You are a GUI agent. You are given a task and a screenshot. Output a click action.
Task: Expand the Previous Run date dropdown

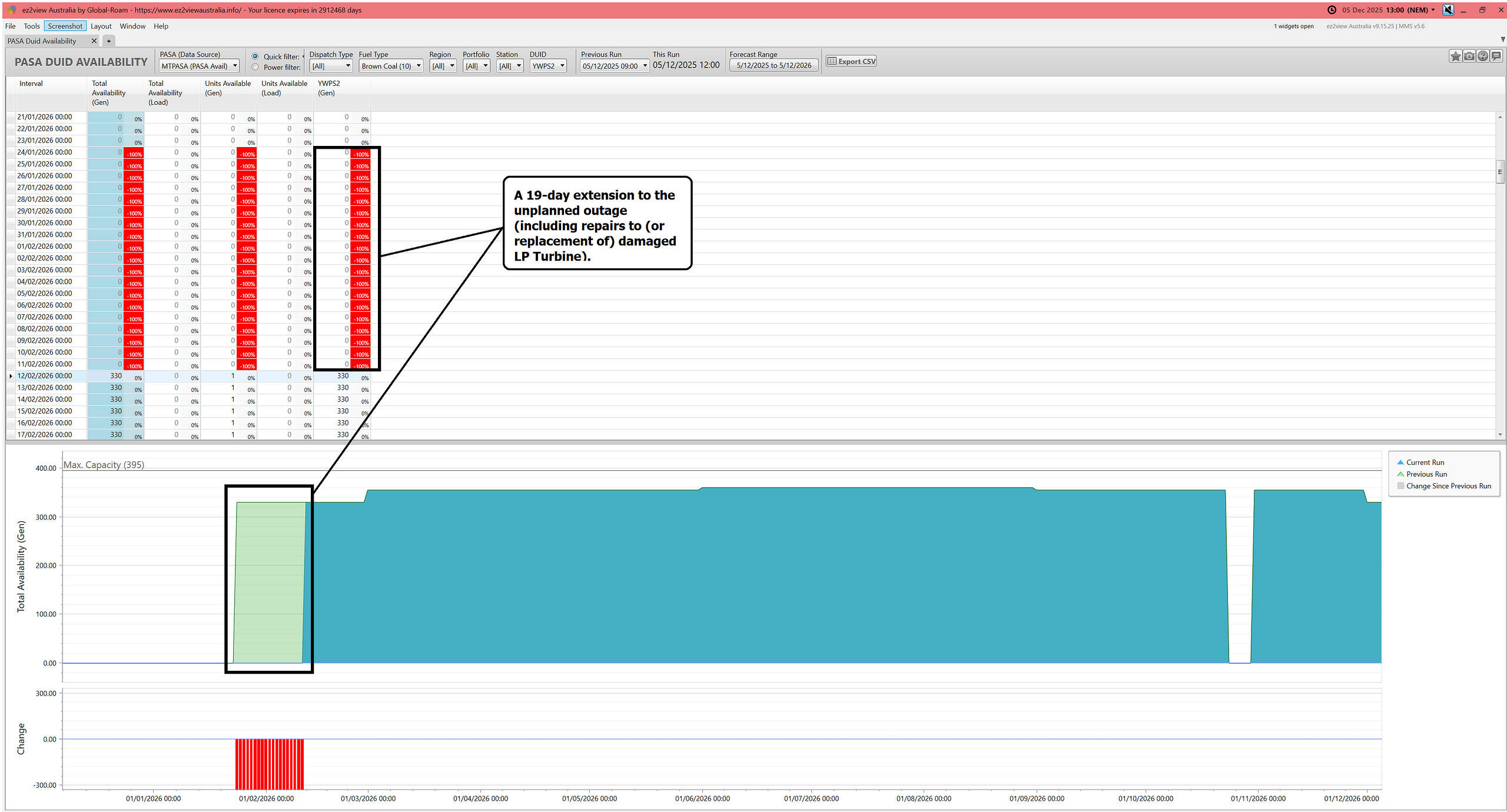click(x=615, y=66)
